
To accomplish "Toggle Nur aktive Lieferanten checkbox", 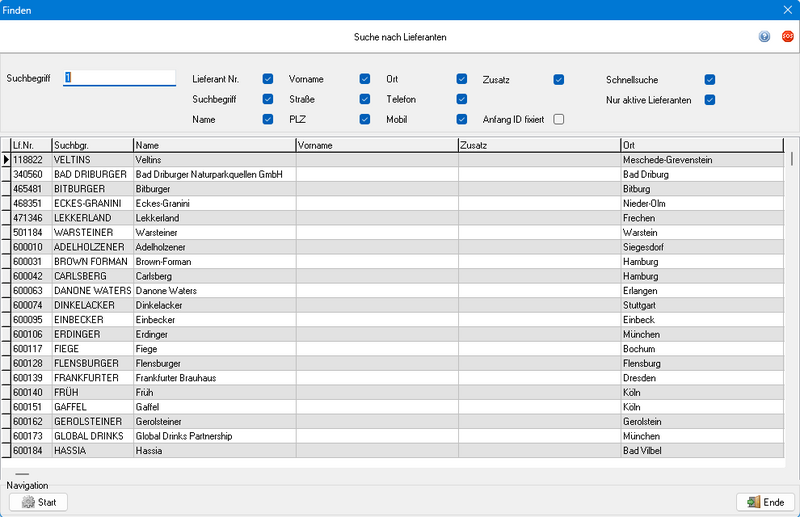I will (710, 100).
